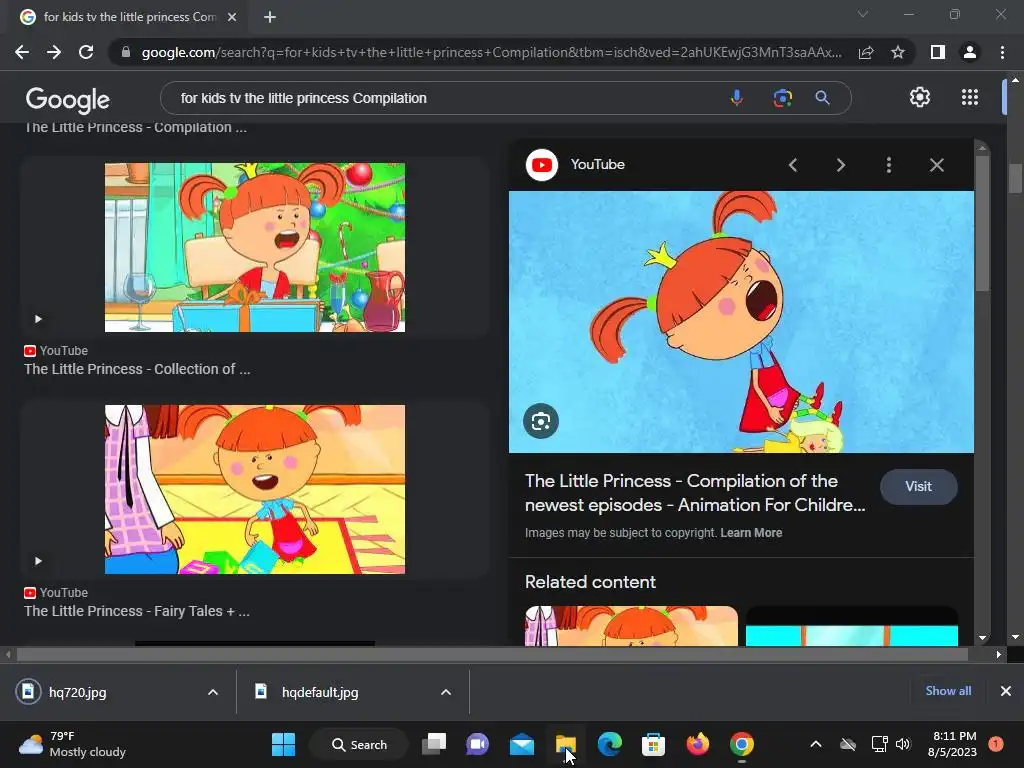Viewport: 1024px width, 768px height.
Task: Open more options in the preview panel
Action: coord(889,165)
